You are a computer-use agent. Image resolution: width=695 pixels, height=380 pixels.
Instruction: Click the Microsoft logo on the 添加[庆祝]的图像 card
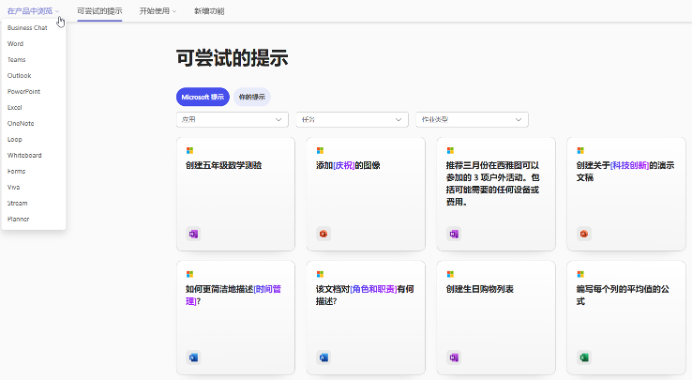(320, 150)
